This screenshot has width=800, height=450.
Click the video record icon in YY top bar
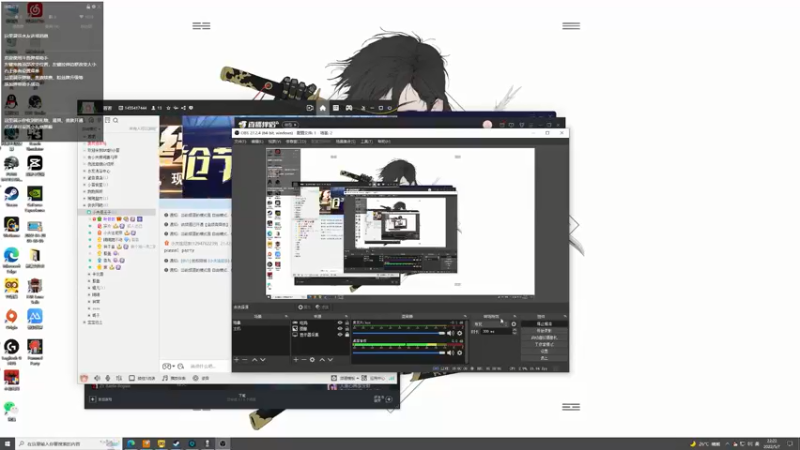coord(310,108)
